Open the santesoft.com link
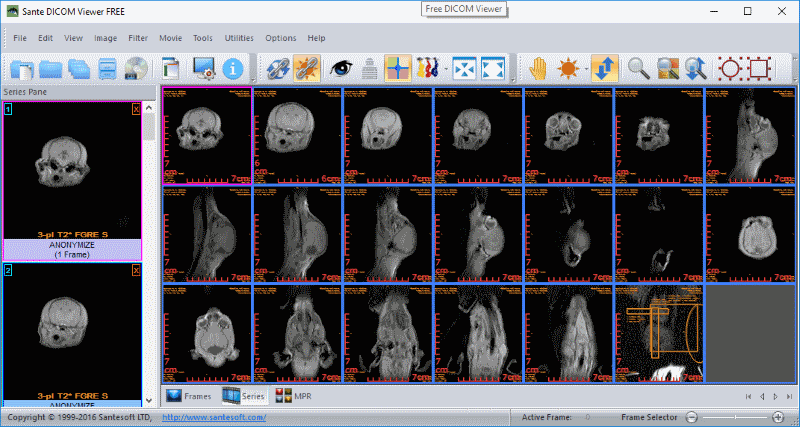The width and height of the screenshot is (800, 427). (214, 417)
